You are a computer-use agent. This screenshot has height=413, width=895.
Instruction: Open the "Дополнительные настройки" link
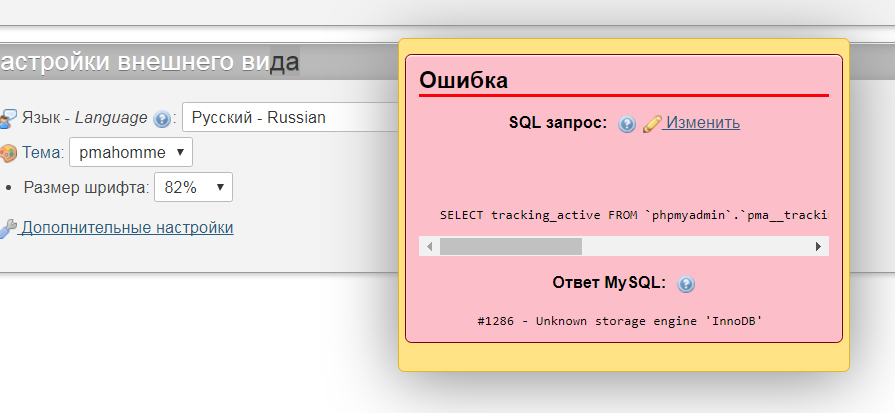point(127,228)
